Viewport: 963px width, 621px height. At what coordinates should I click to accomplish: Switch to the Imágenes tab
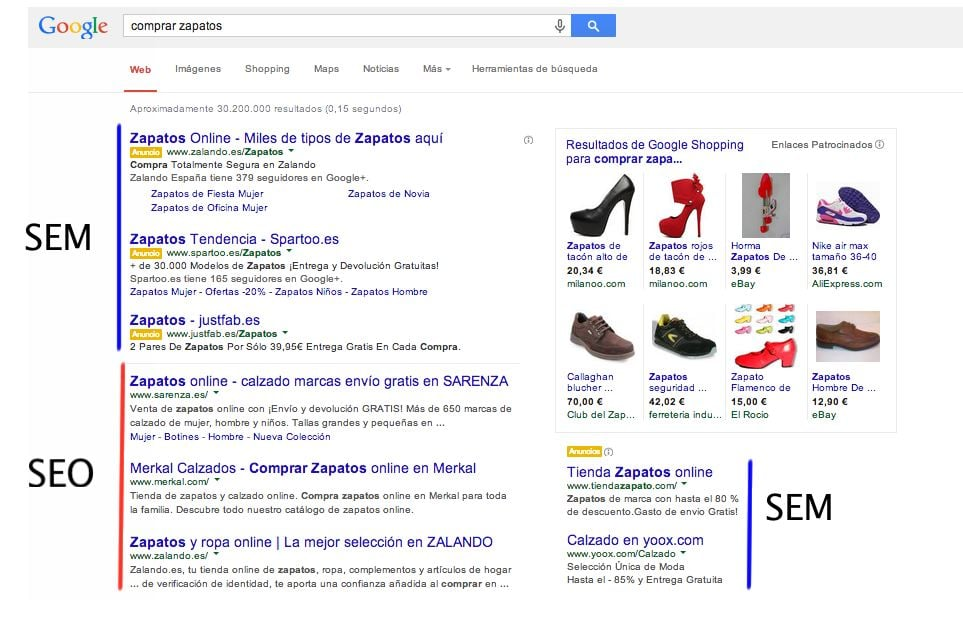(198, 69)
